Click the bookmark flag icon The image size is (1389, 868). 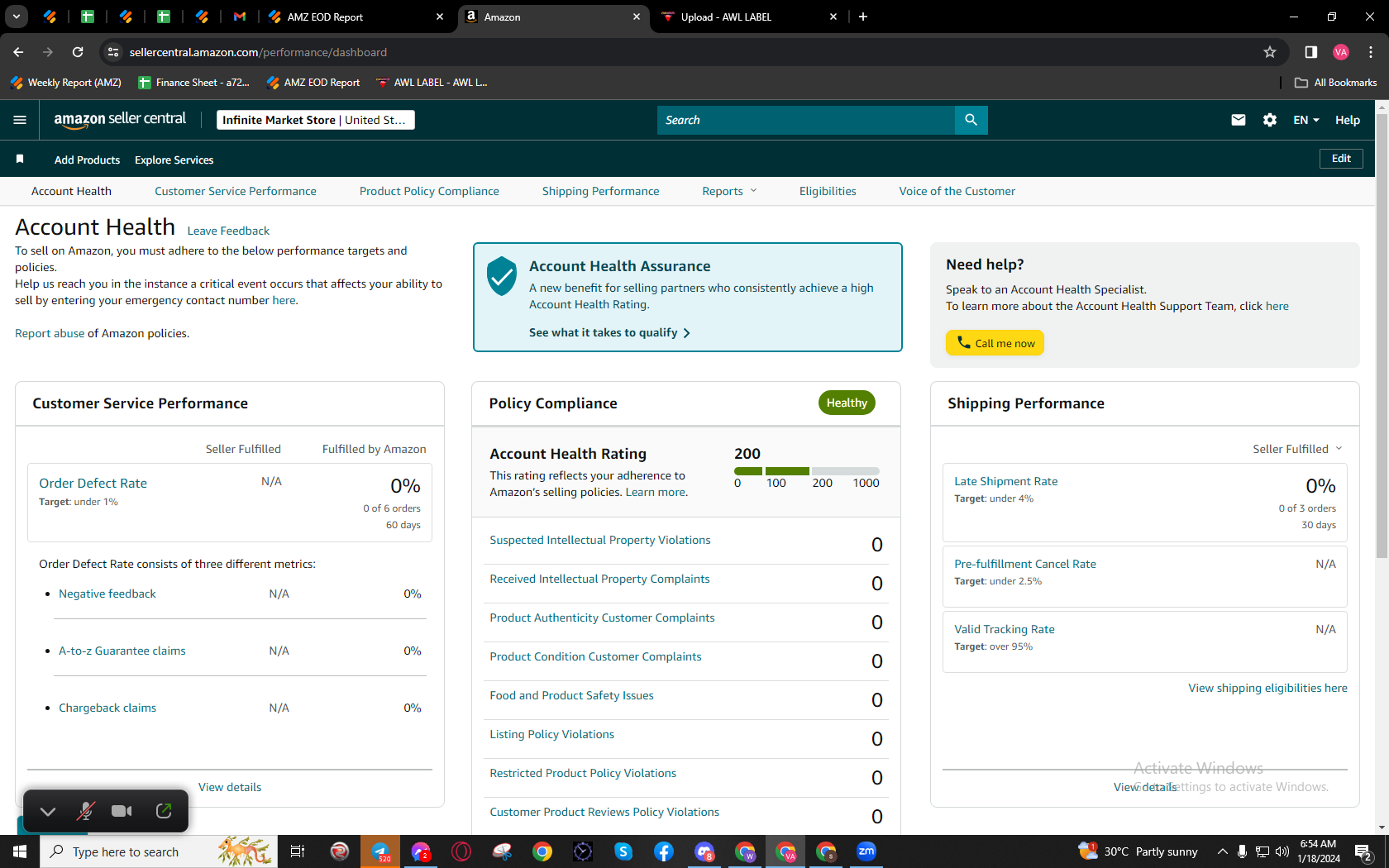20,159
